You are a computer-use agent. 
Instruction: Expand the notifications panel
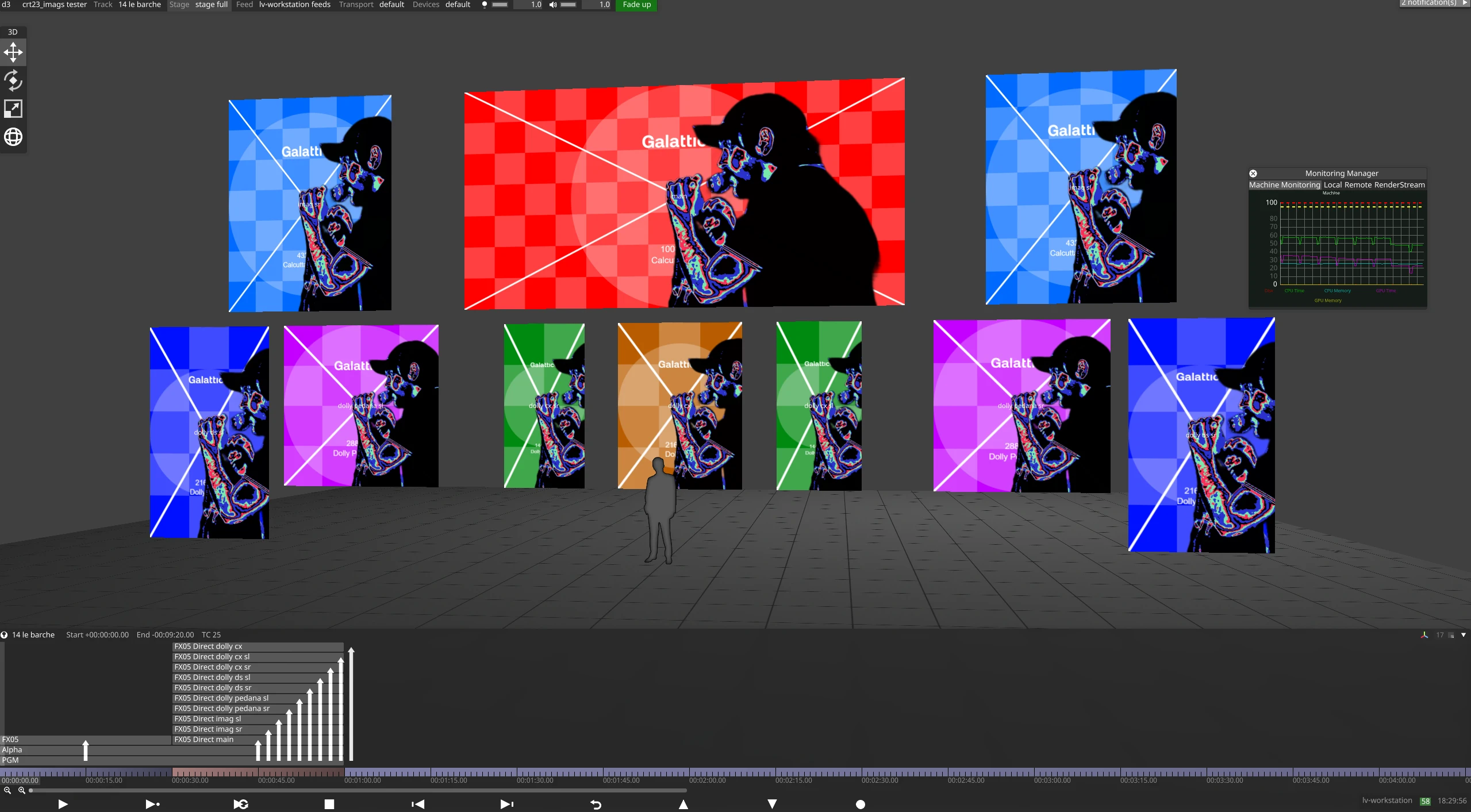1434,3
